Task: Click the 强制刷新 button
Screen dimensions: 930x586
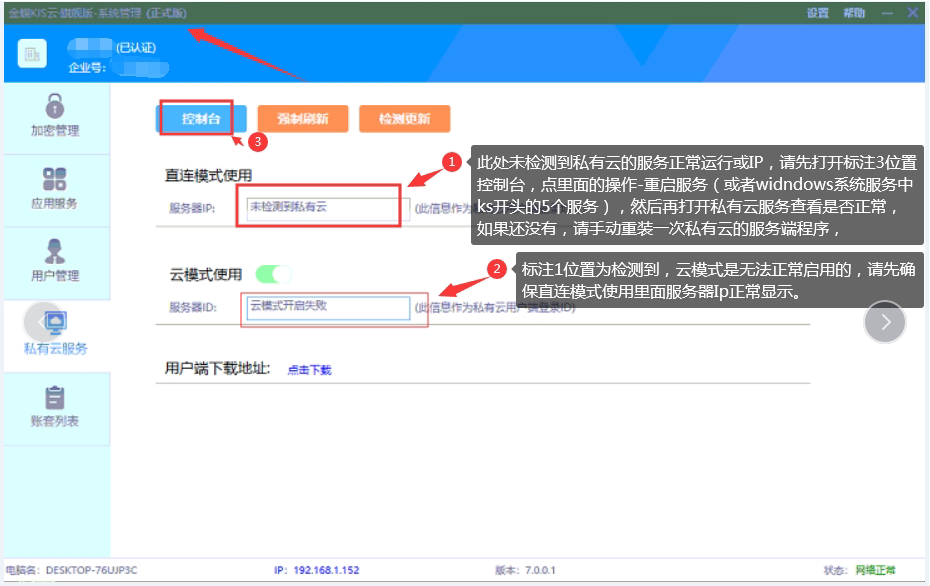Action: point(302,119)
